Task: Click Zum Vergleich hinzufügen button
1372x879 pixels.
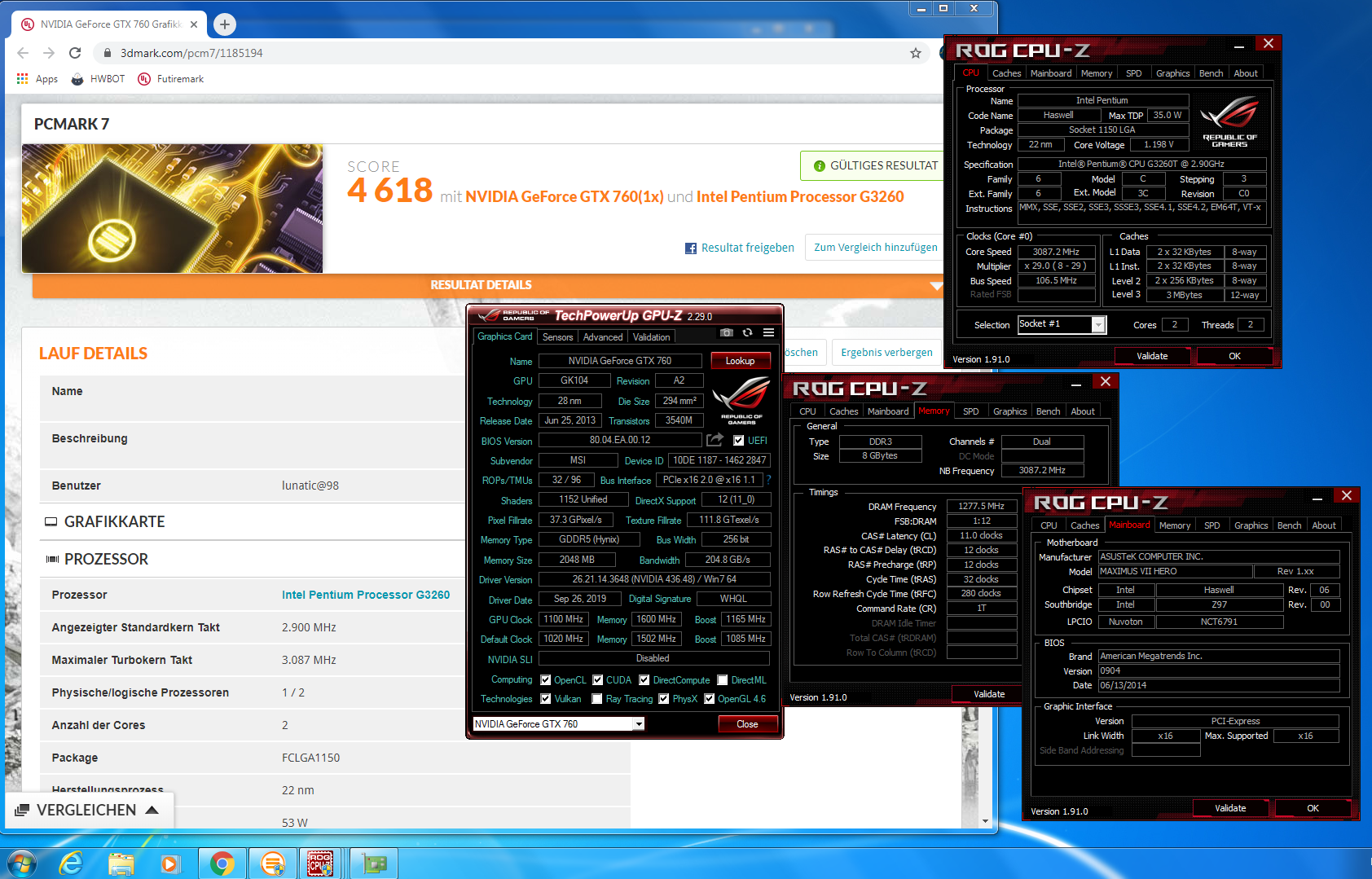Action: point(876,248)
